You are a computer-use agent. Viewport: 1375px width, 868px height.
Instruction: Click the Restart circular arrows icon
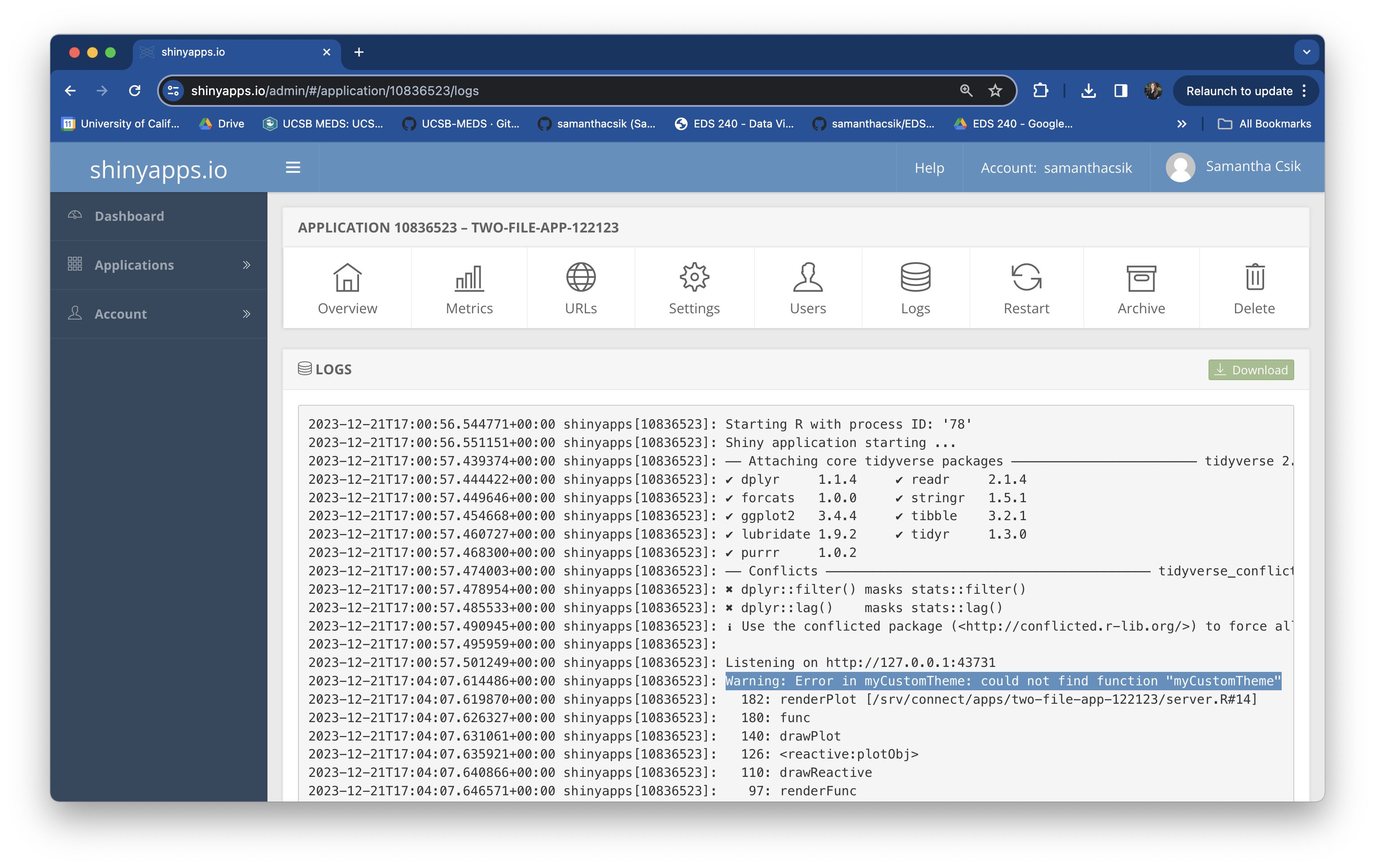1026,277
